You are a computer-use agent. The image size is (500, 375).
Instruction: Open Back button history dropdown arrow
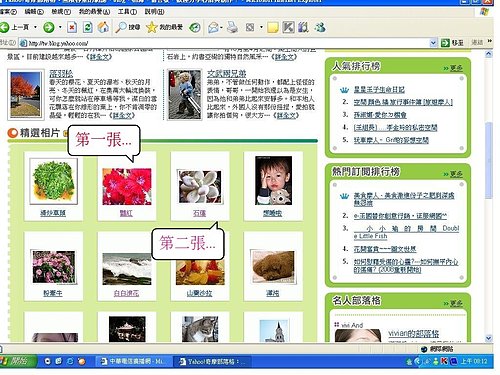pyautogui.click(x=35, y=27)
